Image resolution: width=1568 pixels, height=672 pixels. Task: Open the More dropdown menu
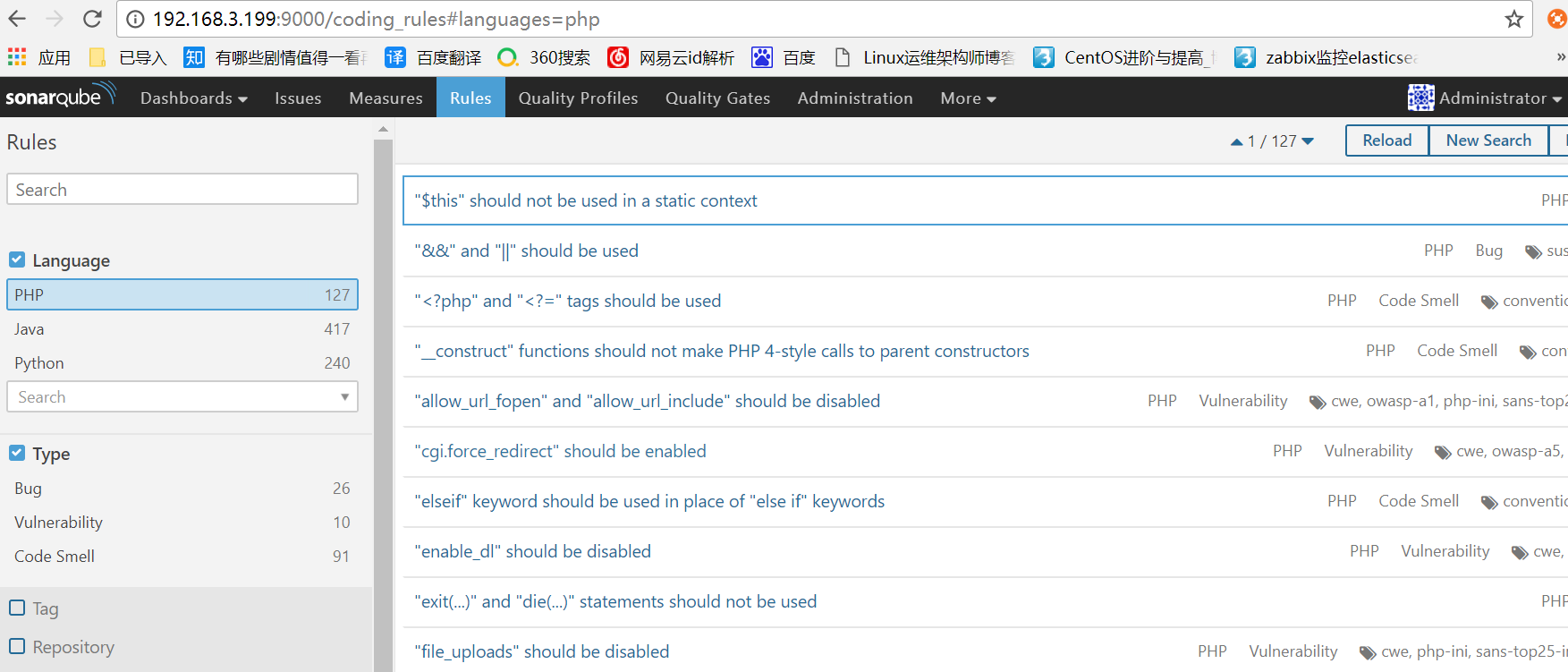(x=968, y=98)
